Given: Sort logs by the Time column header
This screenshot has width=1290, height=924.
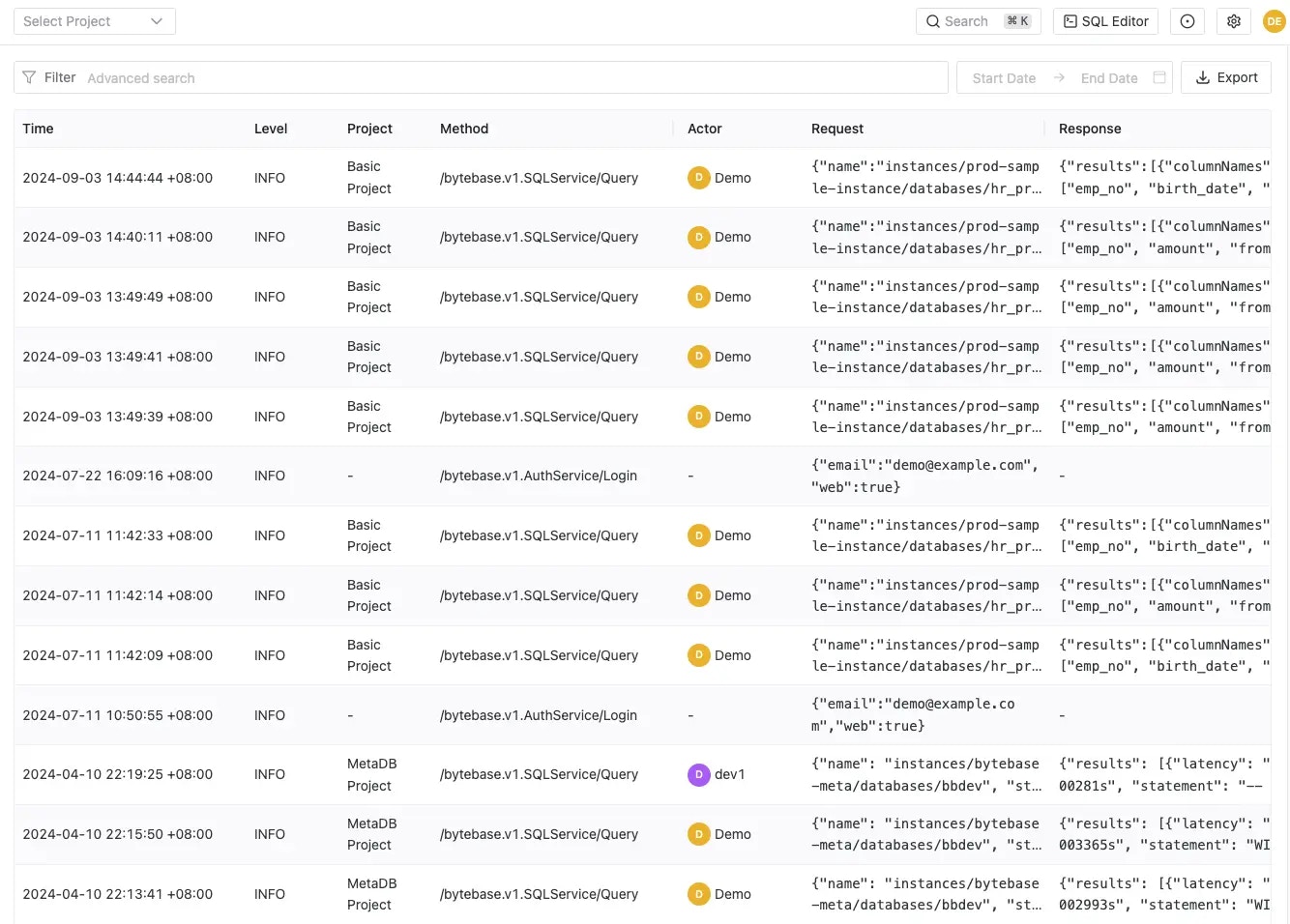Looking at the screenshot, I should (x=38, y=129).
